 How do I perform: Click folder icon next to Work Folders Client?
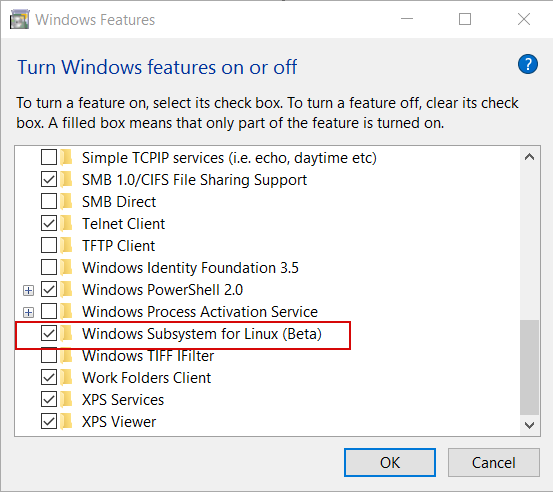coord(66,378)
